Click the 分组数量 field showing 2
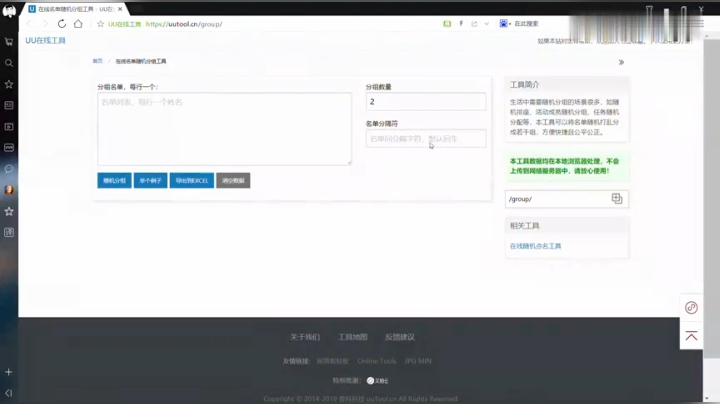The height and width of the screenshot is (404, 720). coord(426,101)
